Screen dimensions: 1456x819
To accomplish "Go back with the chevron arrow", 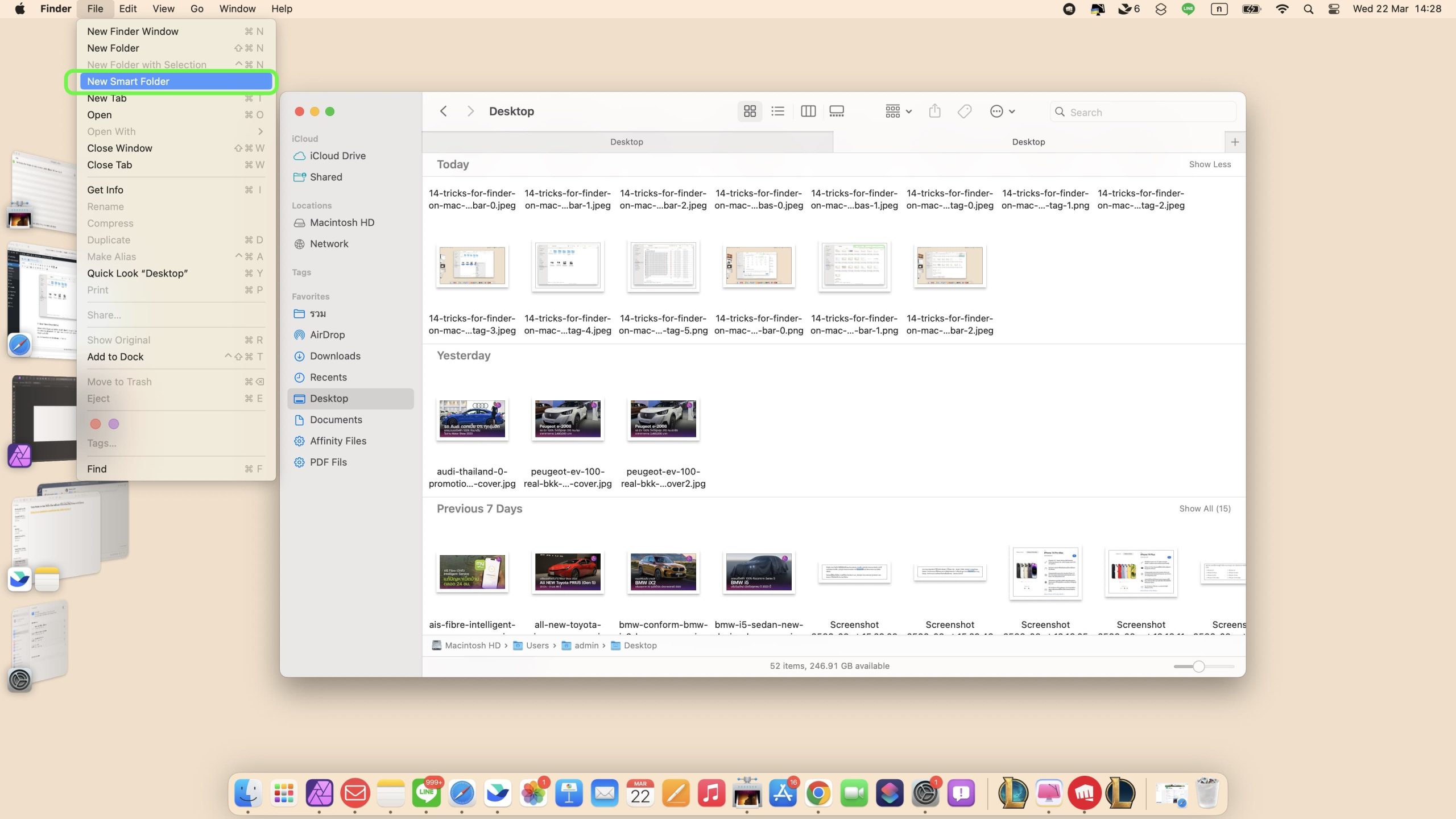I will point(444,111).
